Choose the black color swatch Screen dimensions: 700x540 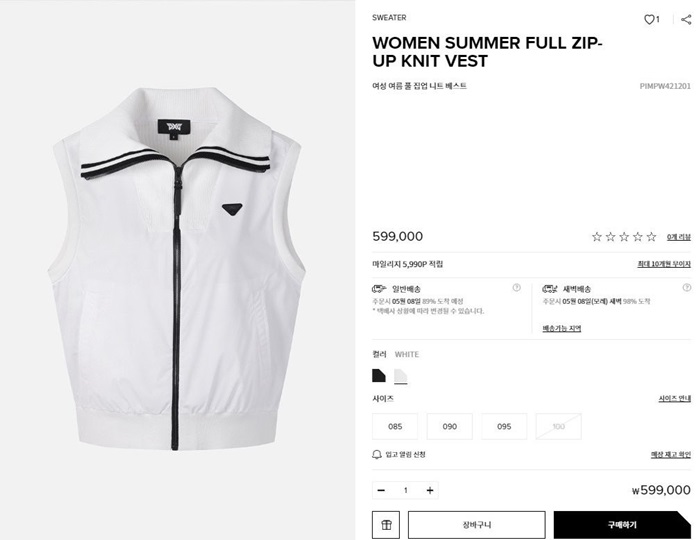[x=379, y=375]
